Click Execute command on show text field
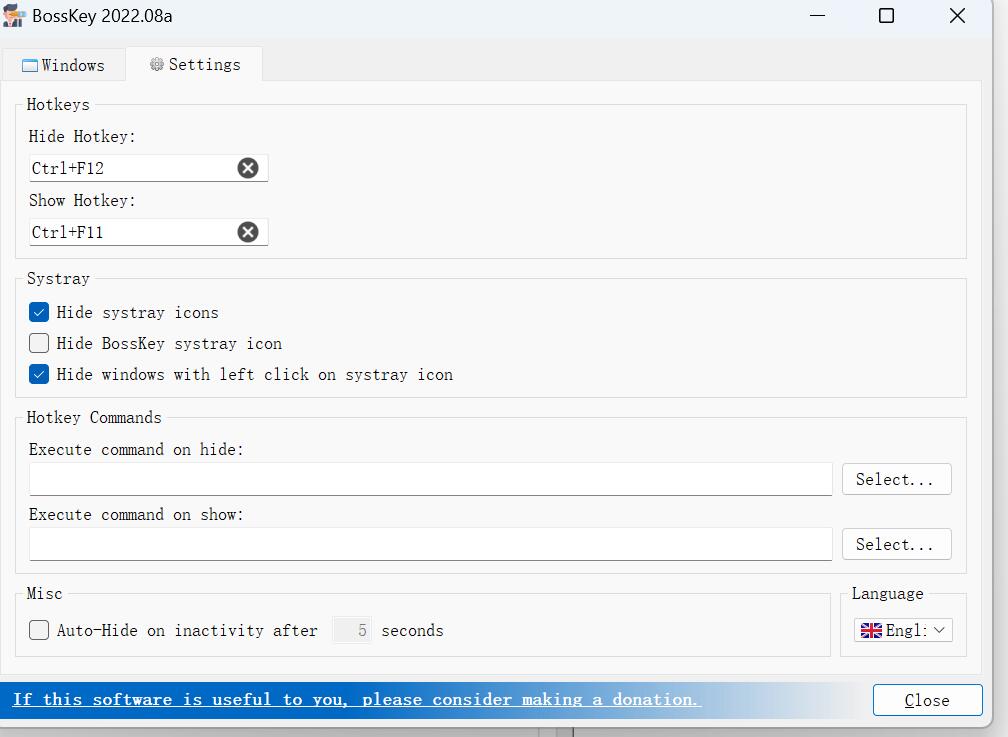This screenshot has height=737, width=1008. pos(430,544)
